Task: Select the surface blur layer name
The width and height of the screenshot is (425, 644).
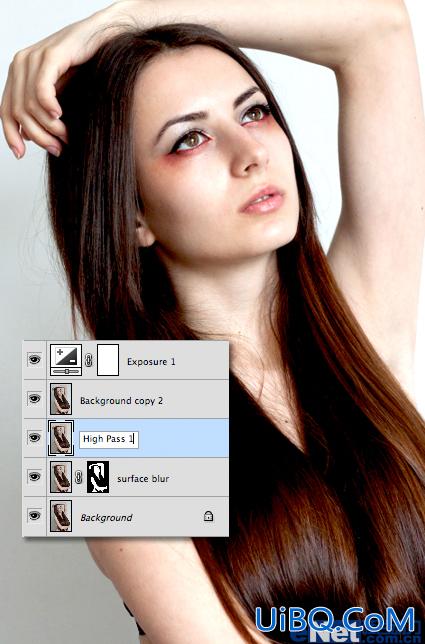Action: pos(143,478)
